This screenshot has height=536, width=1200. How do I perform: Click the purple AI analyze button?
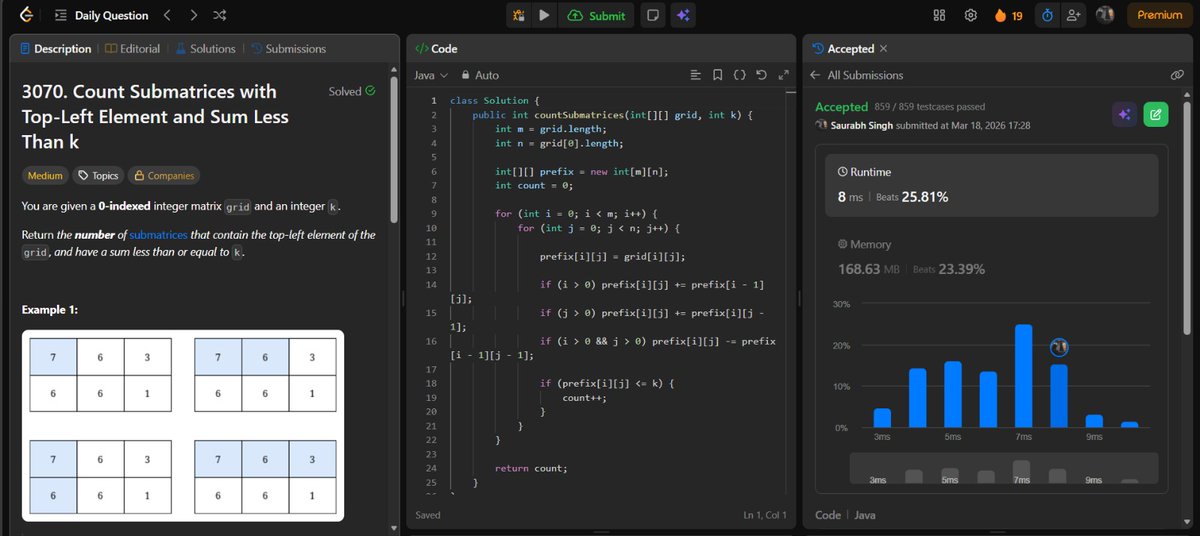[x=1125, y=115]
